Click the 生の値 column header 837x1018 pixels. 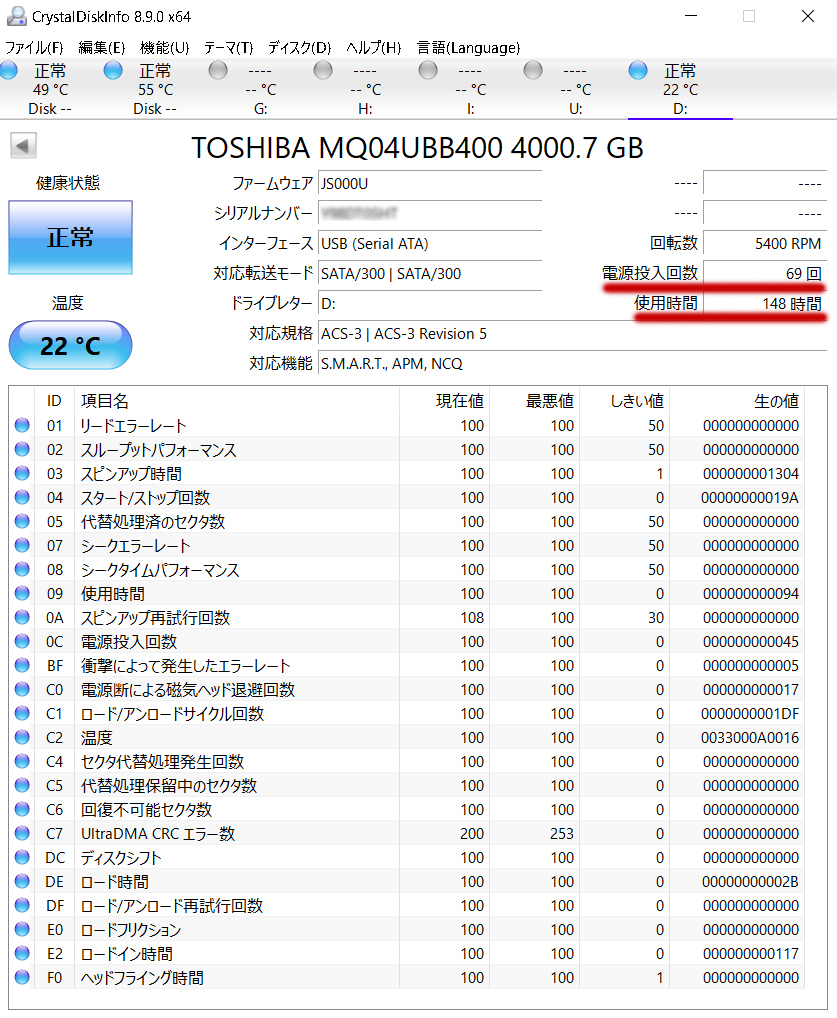(x=737, y=401)
